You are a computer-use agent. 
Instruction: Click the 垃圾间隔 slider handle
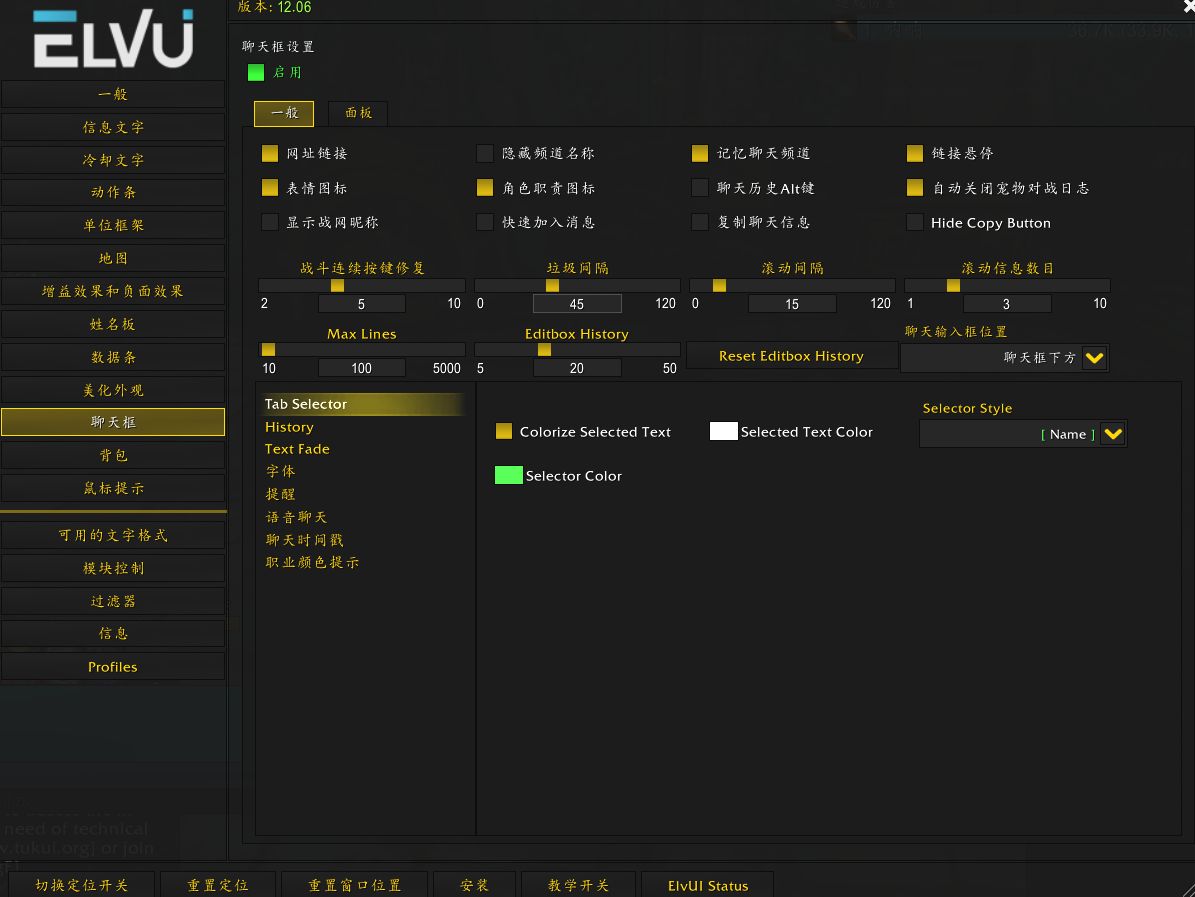point(552,286)
